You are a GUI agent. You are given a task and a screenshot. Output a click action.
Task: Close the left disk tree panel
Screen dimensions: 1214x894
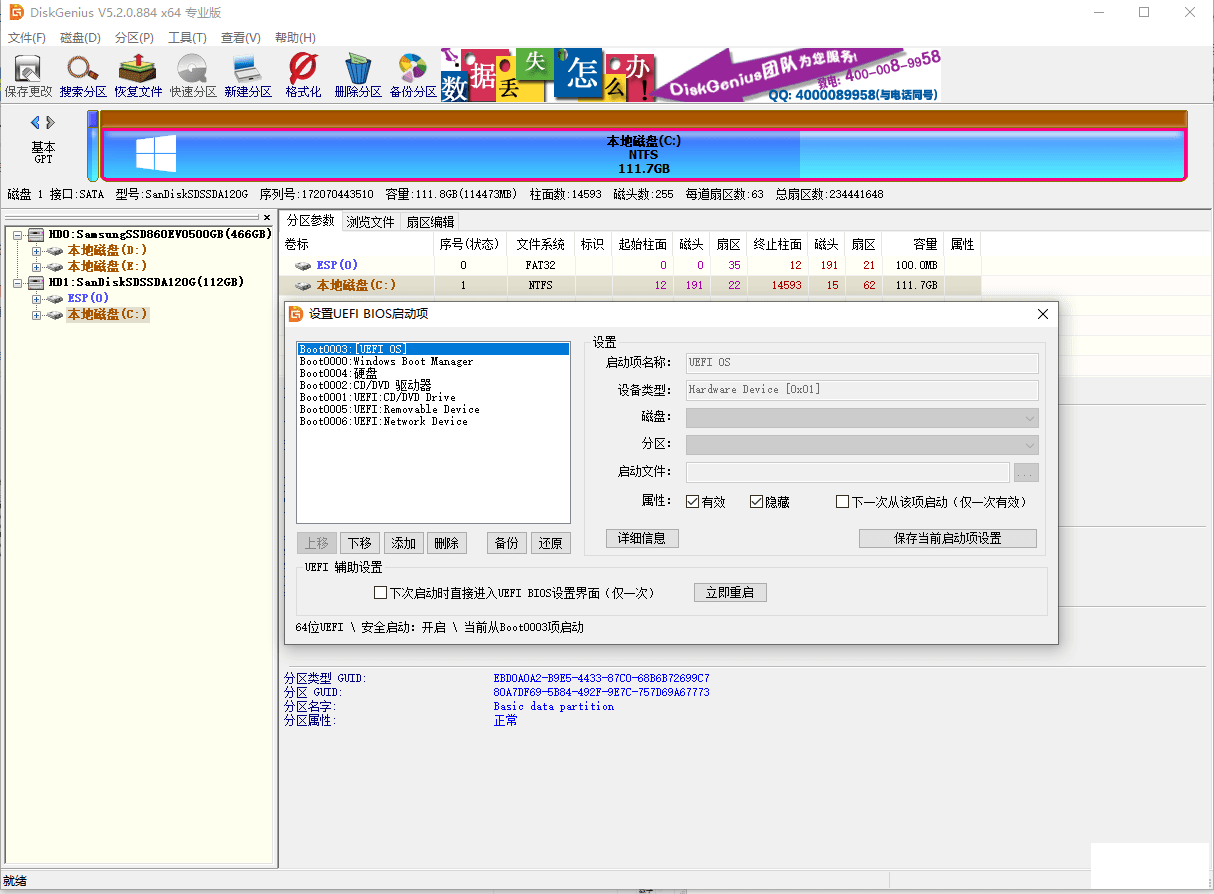tap(267, 217)
